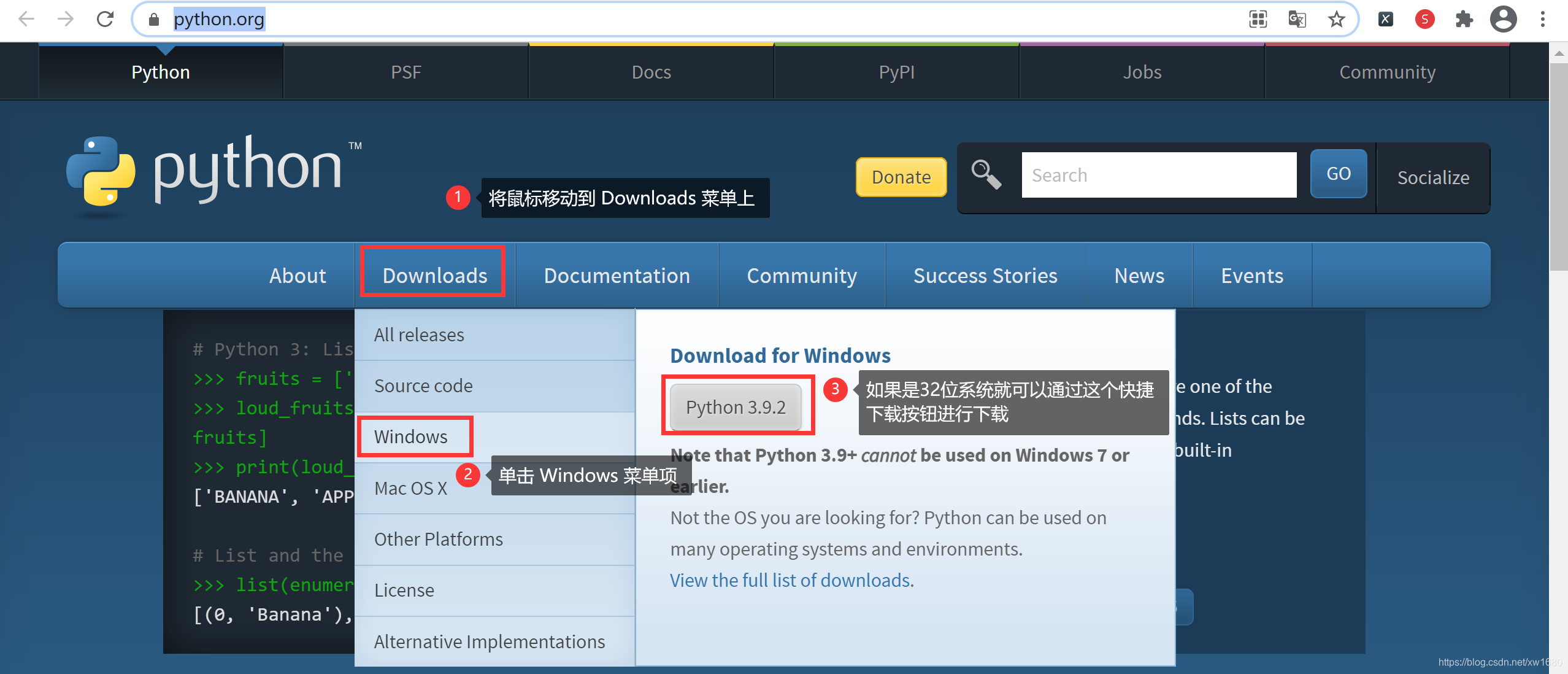Expand the Documentation navigation menu
Viewport: 1568px width, 674px height.
point(617,276)
